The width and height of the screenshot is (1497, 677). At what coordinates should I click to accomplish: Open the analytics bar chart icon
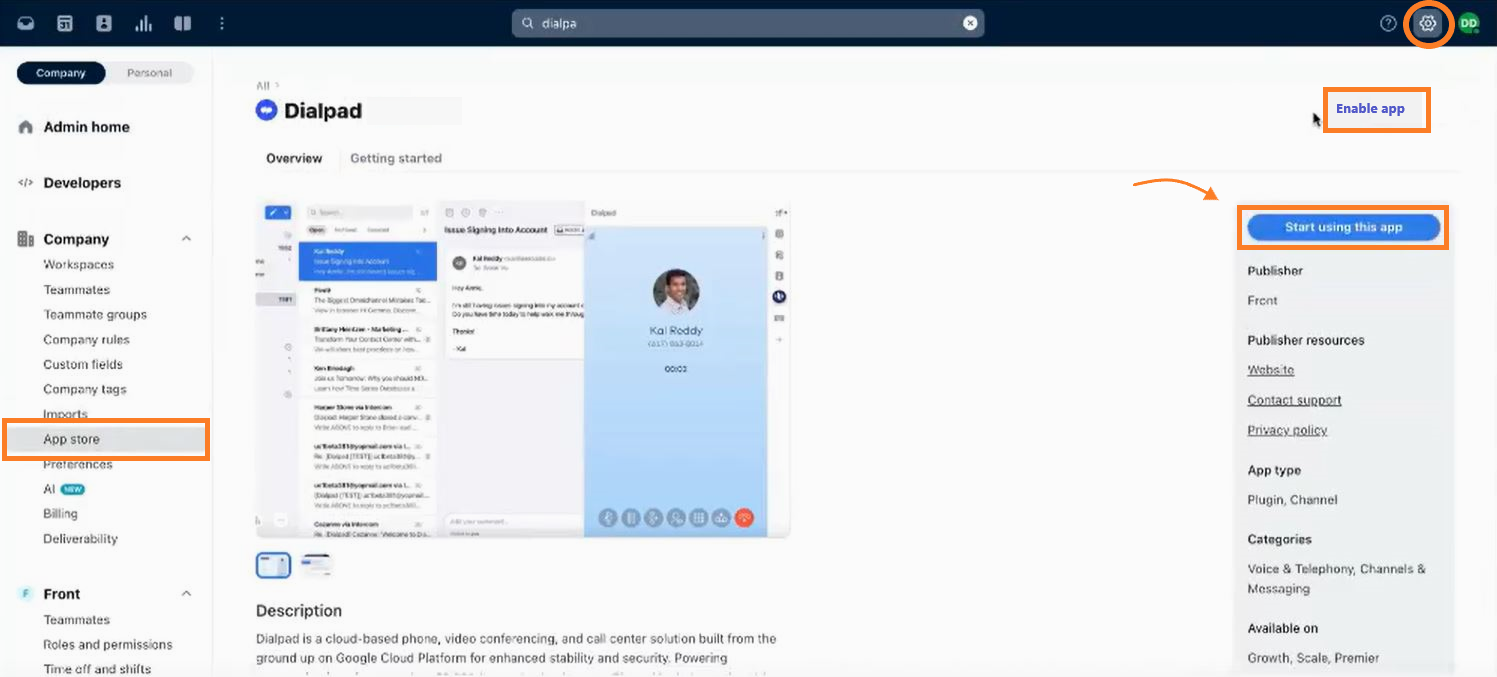(x=143, y=23)
